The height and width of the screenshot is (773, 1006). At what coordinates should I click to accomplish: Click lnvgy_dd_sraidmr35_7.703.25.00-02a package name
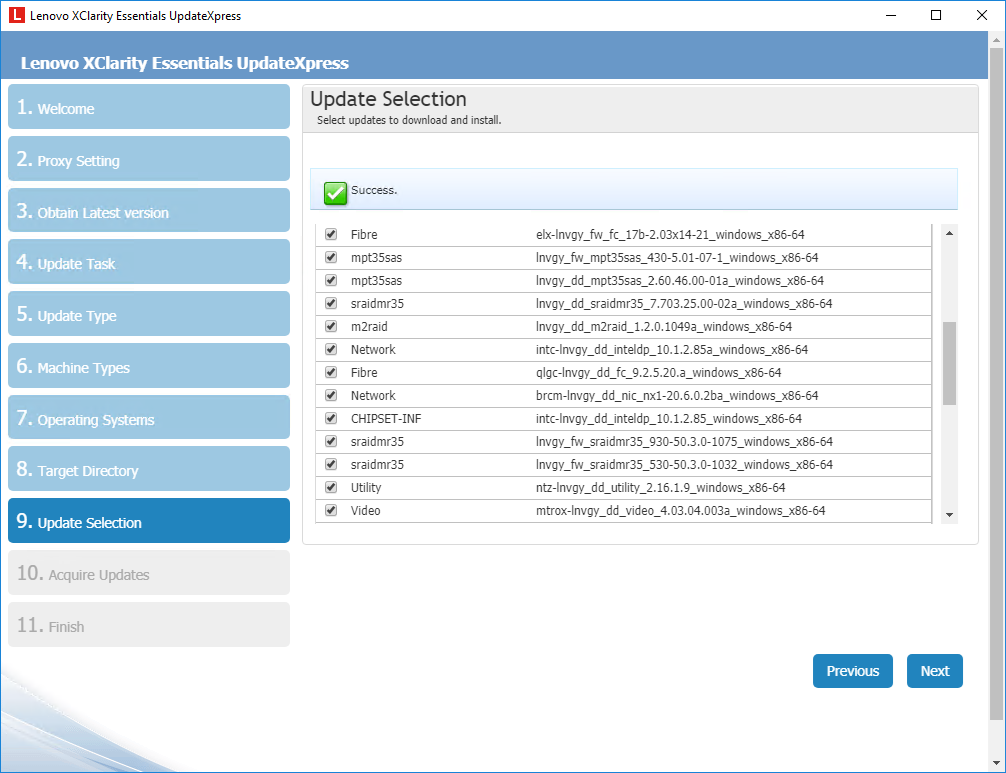click(684, 303)
